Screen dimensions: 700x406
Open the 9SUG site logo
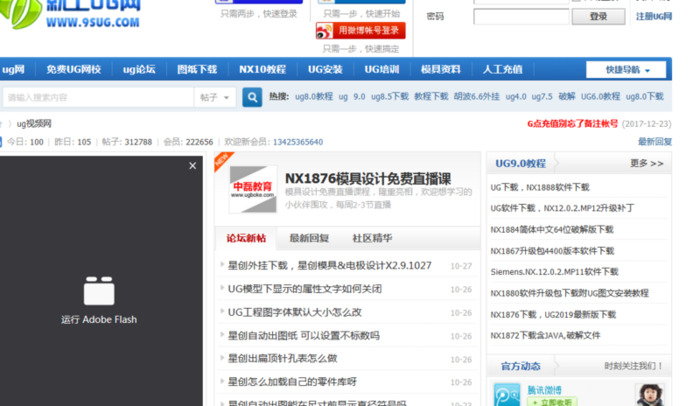(71, 14)
